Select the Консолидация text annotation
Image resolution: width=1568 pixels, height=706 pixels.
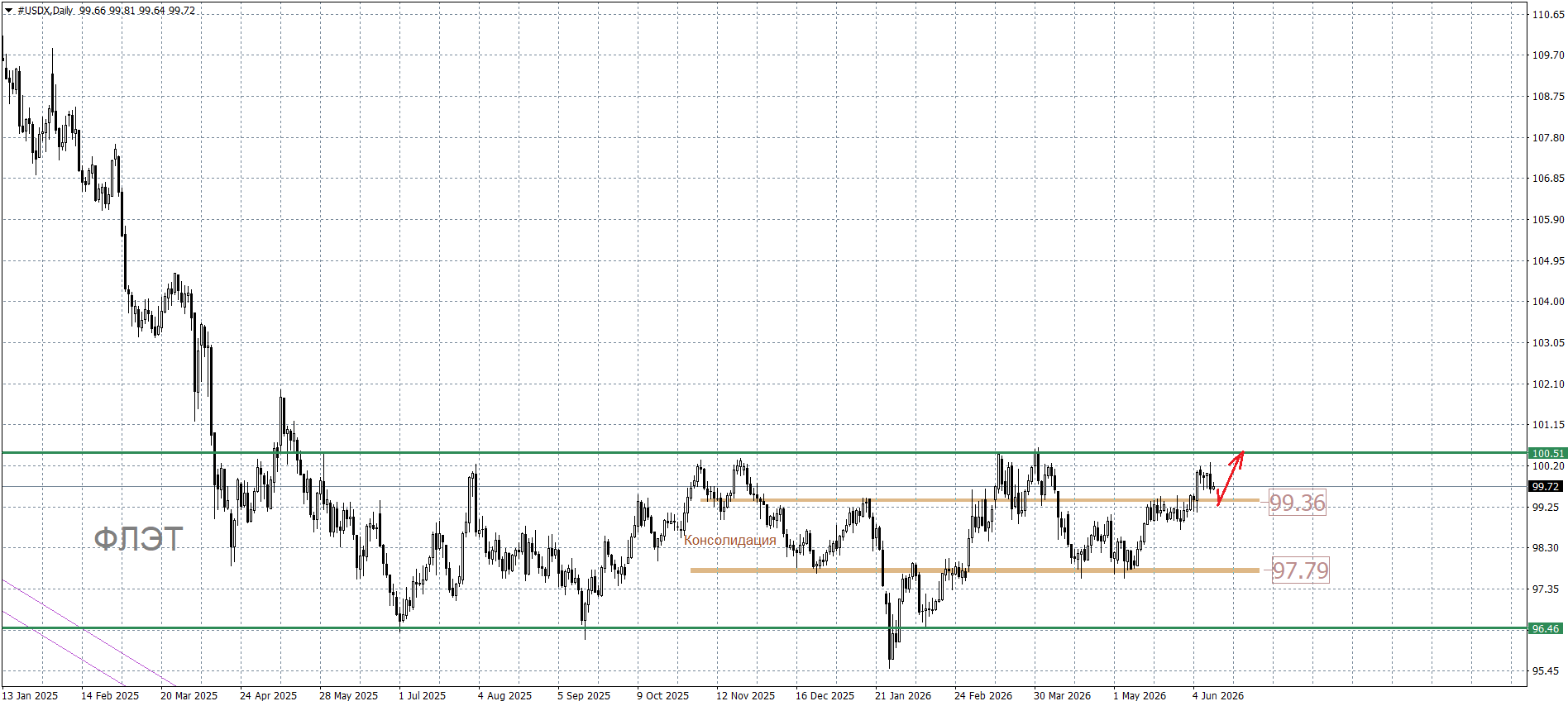pyautogui.click(x=729, y=540)
